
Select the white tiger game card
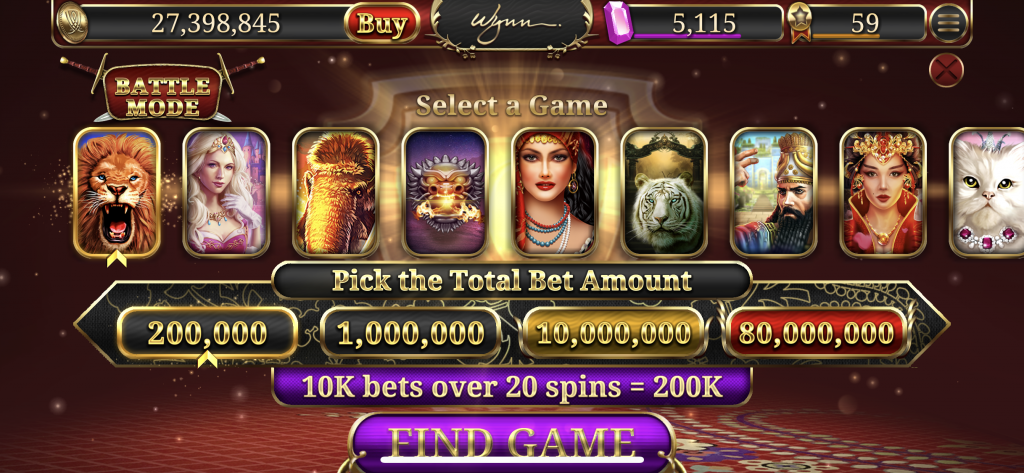(x=664, y=192)
